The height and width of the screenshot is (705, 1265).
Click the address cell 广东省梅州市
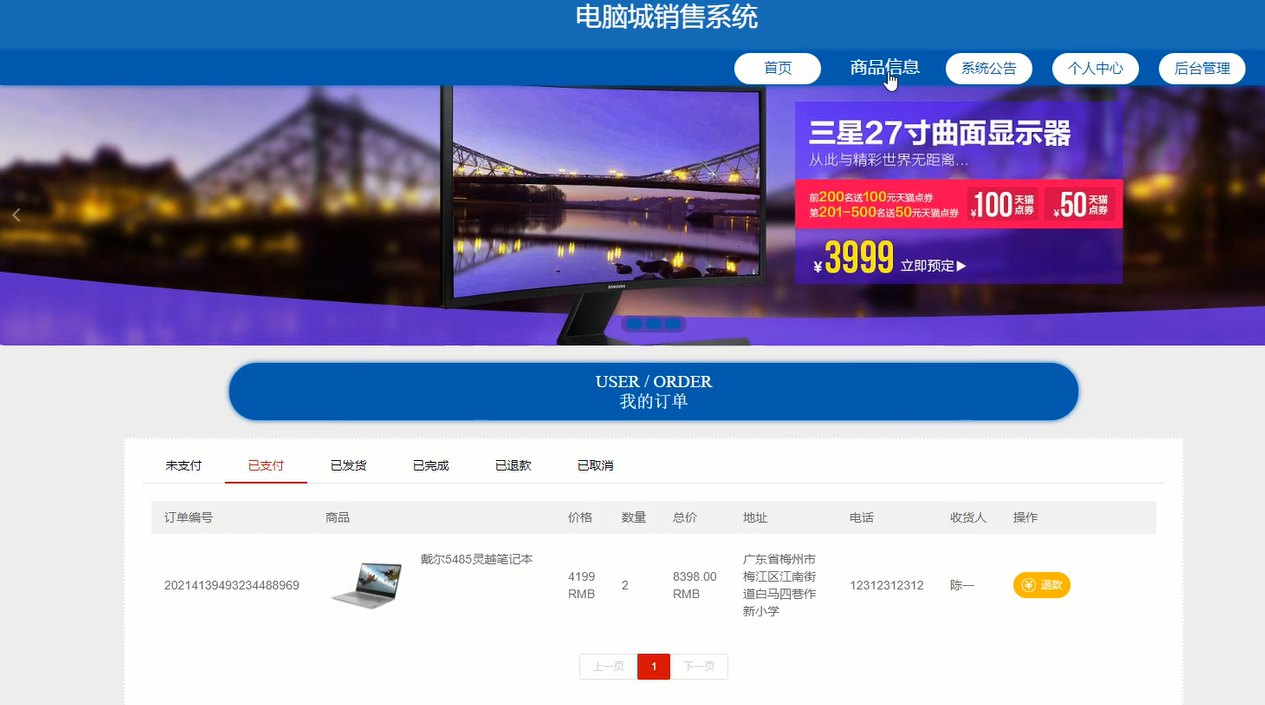pyautogui.click(x=780, y=585)
